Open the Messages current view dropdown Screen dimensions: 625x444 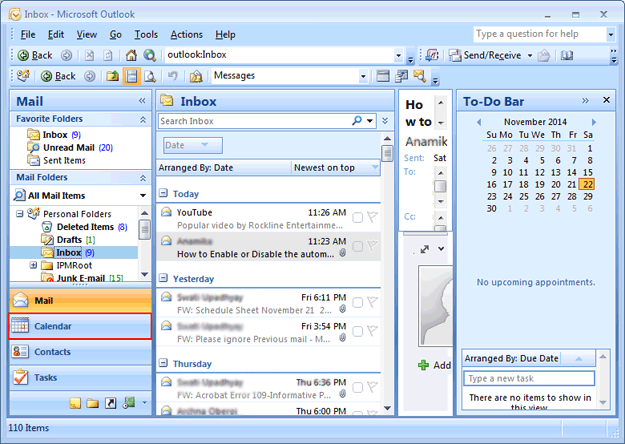pos(363,76)
